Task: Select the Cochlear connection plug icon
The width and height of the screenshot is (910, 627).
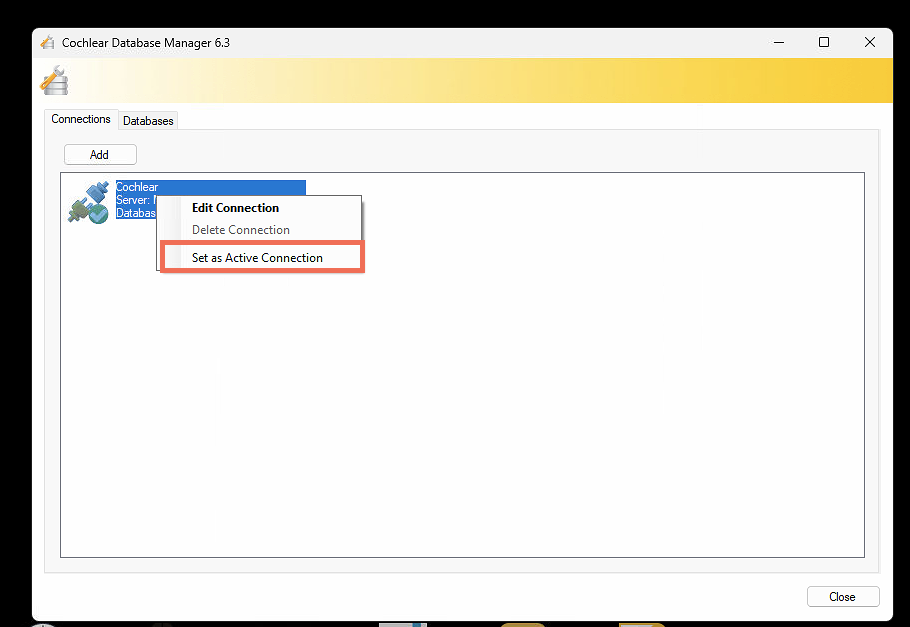Action: [88, 201]
